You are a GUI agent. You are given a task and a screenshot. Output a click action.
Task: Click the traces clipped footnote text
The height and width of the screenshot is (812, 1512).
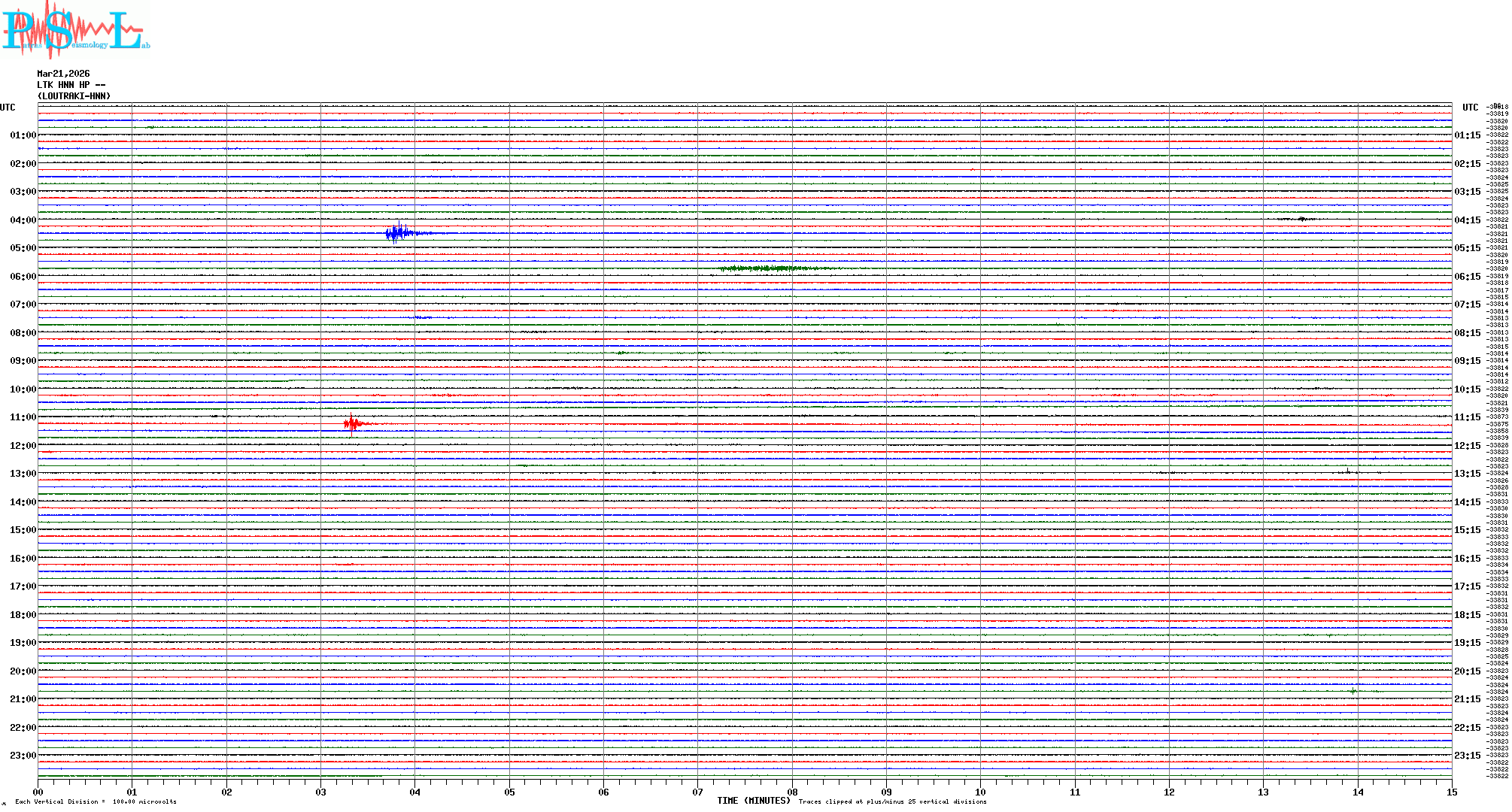coord(892,801)
